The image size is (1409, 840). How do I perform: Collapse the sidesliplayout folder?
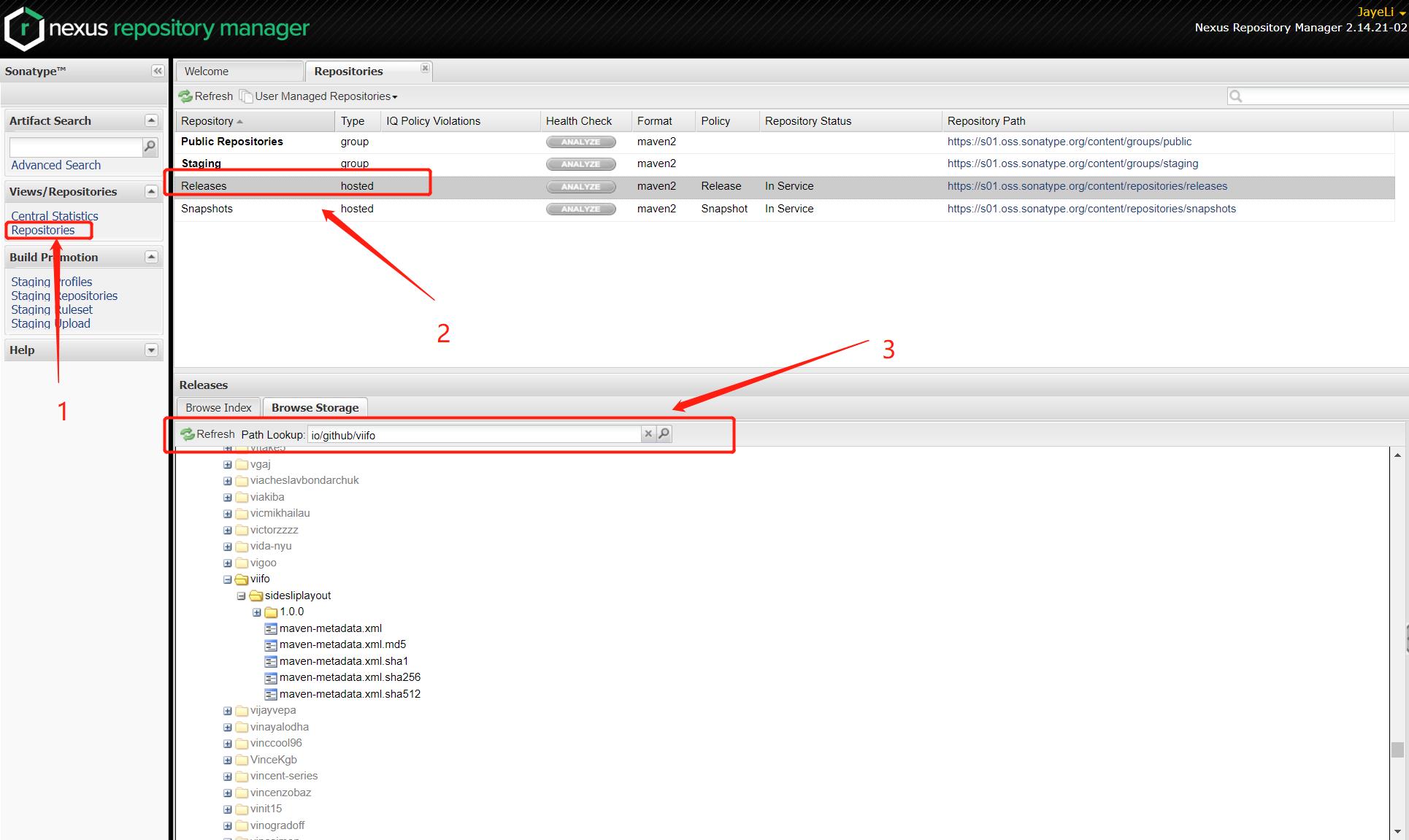pyautogui.click(x=242, y=596)
